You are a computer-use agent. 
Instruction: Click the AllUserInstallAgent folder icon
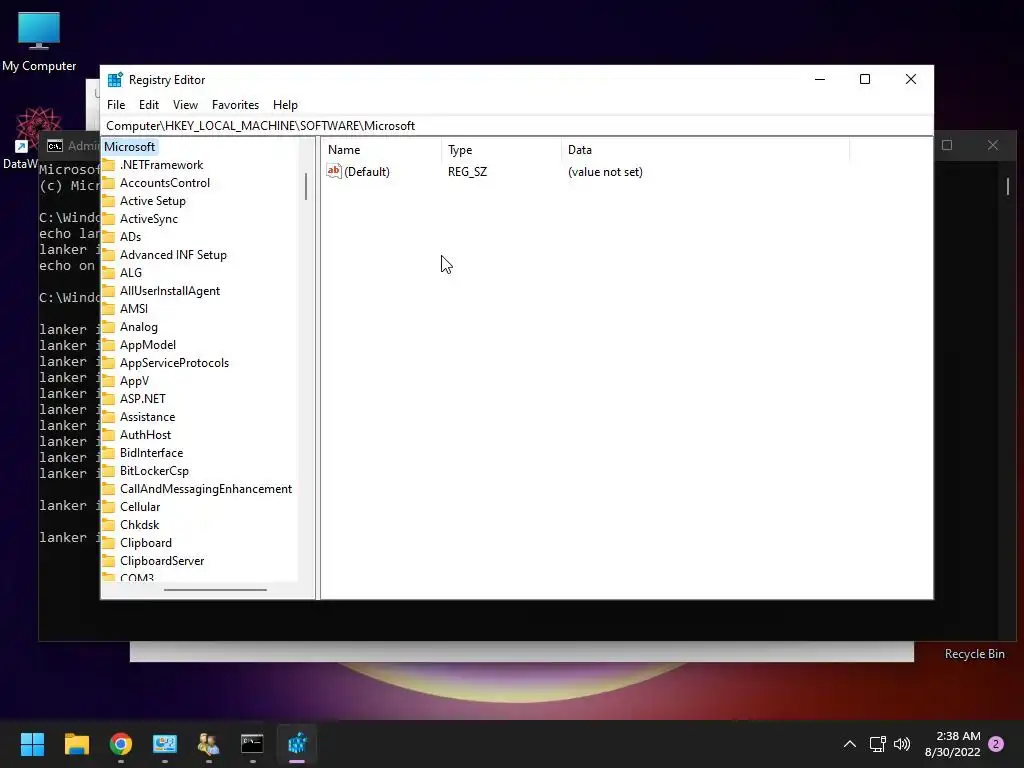click(x=108, y=291)
